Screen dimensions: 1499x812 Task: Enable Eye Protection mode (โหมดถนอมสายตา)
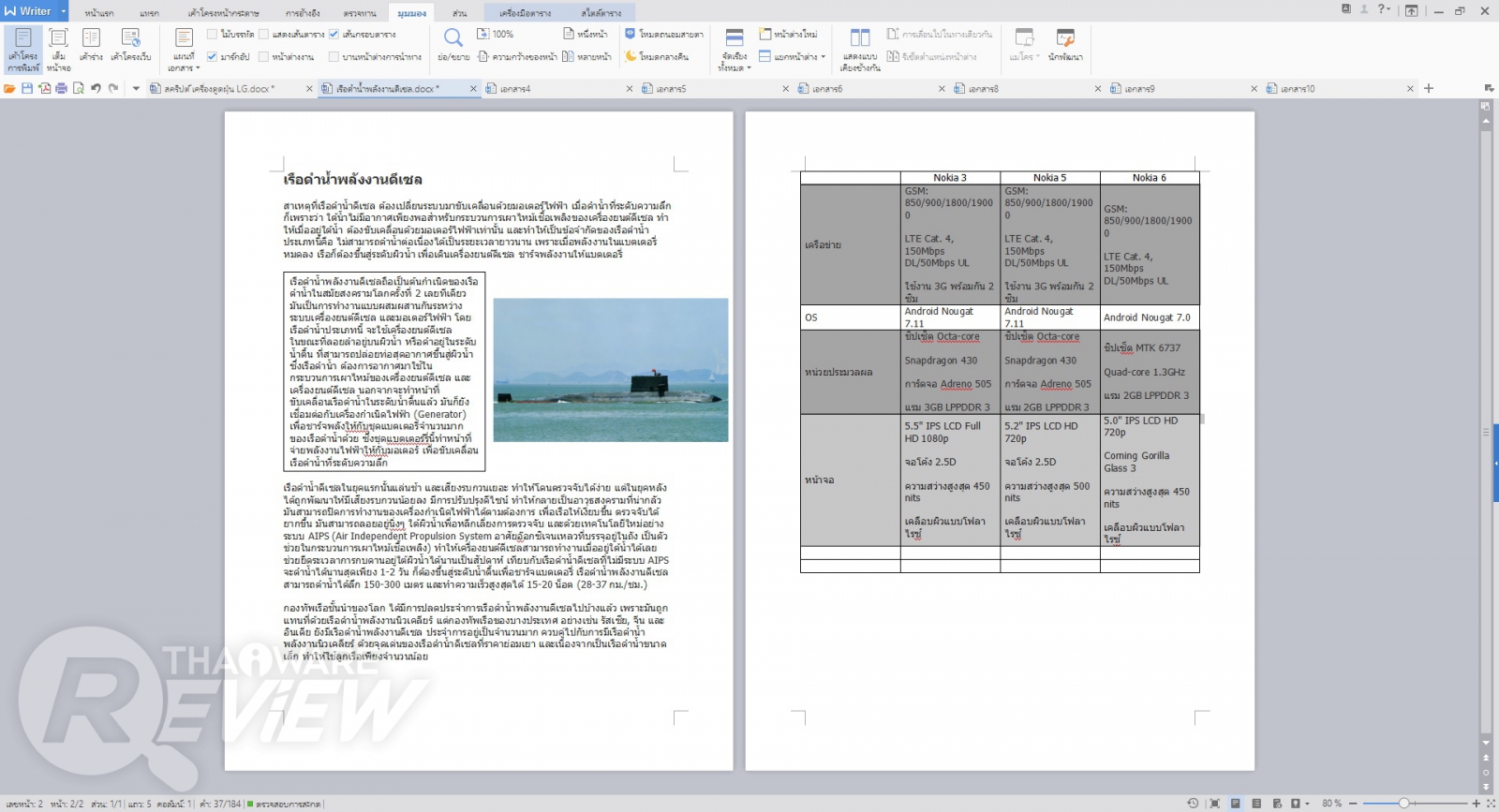coord(664,34)
